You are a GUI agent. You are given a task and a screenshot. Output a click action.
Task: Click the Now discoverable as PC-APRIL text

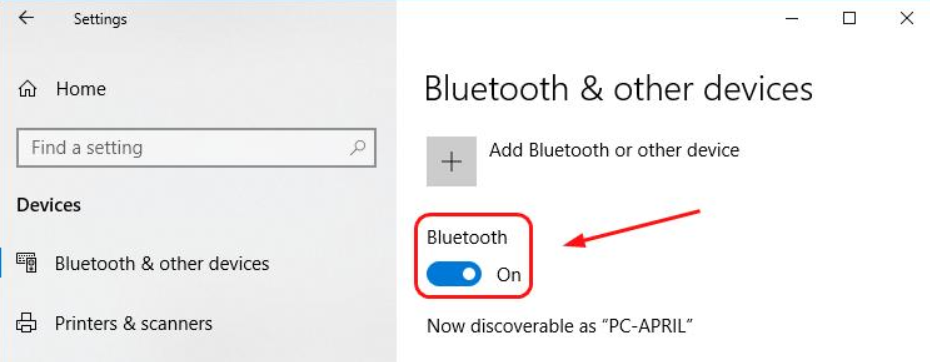coord(560,326)
